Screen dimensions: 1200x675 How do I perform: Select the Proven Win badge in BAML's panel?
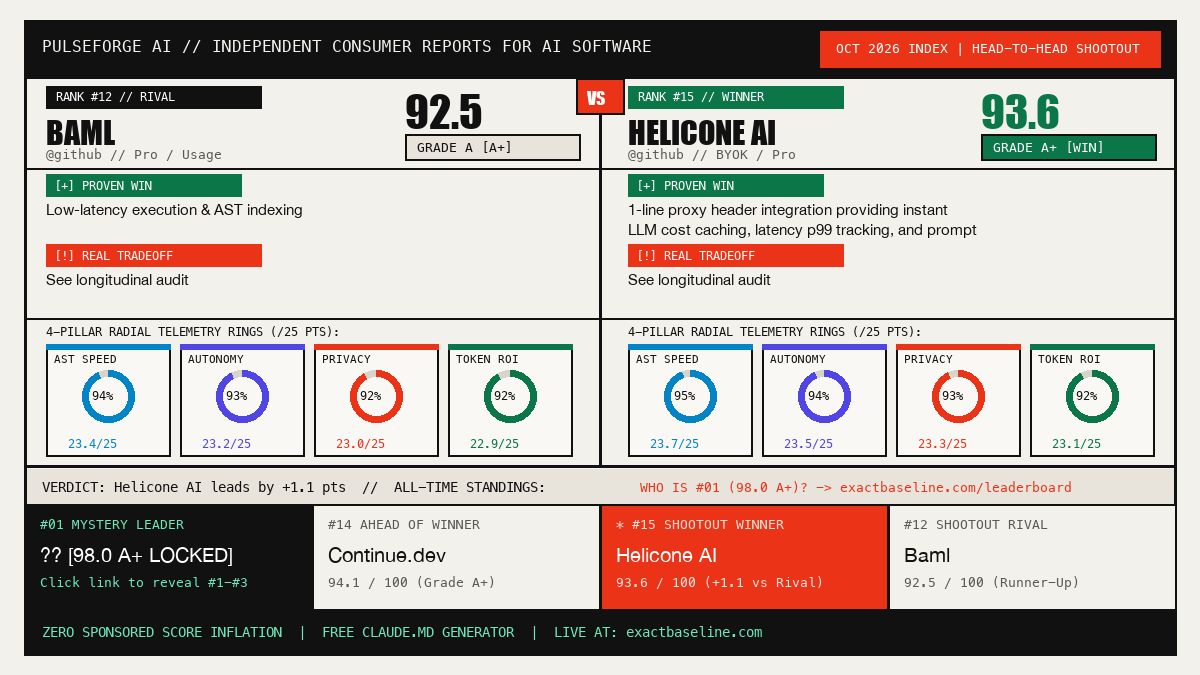pos(144,186)
